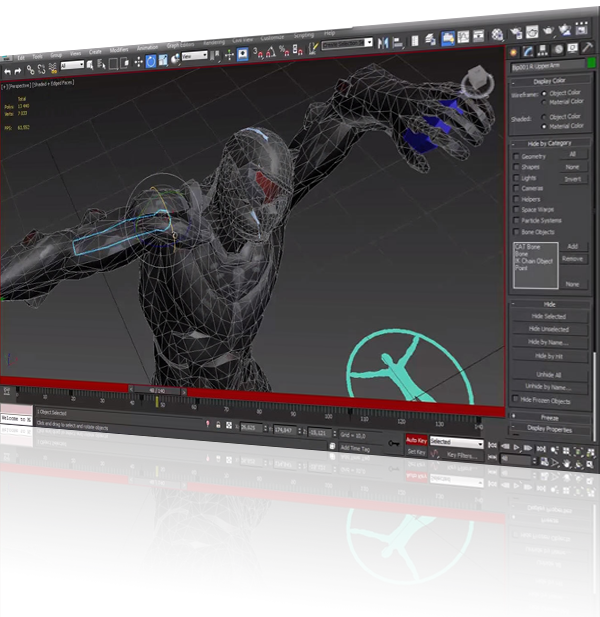
Task: Activate the Select and Rotate tool
Action: [151, 61]
